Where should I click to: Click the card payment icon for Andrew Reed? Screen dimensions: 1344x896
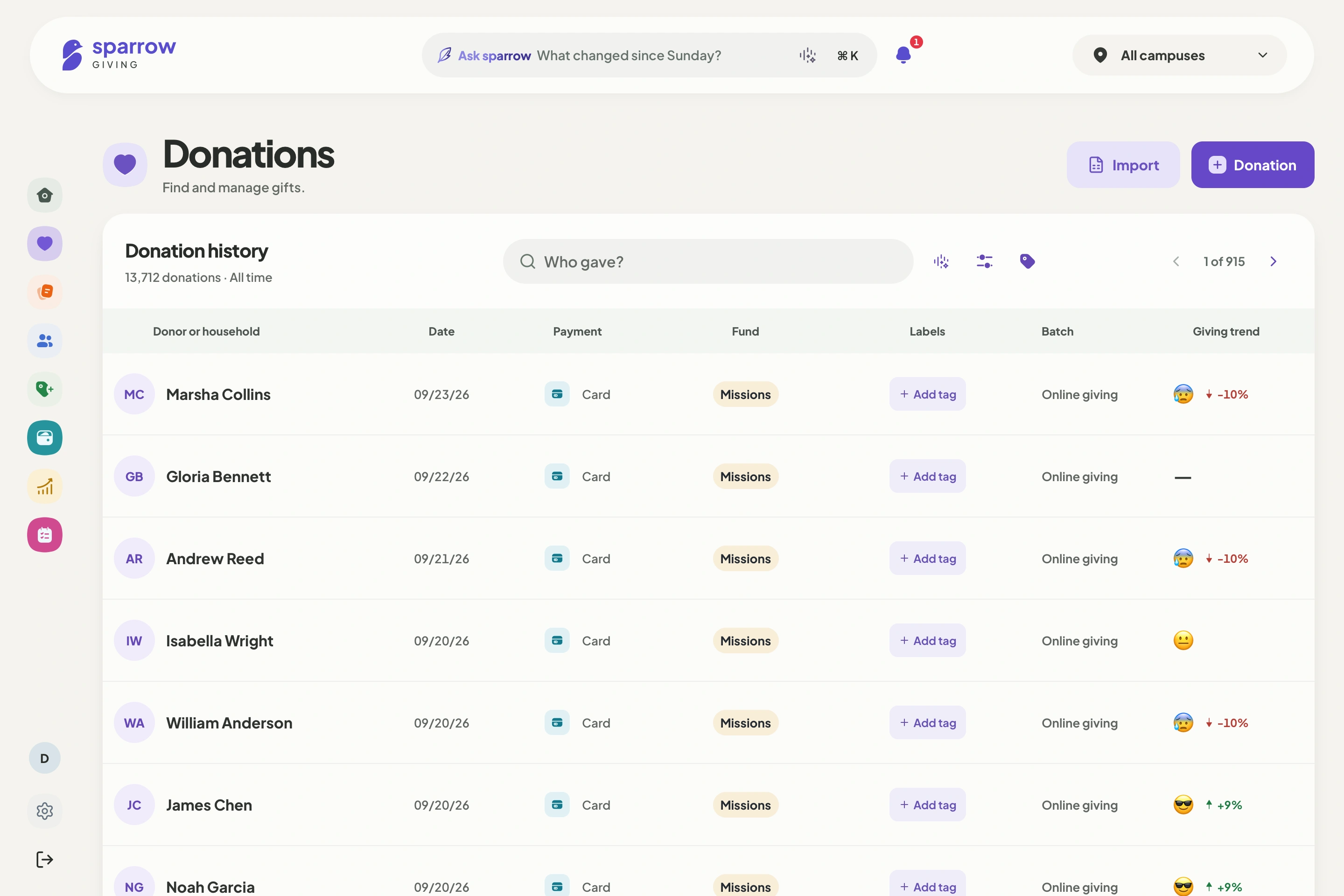557,558
